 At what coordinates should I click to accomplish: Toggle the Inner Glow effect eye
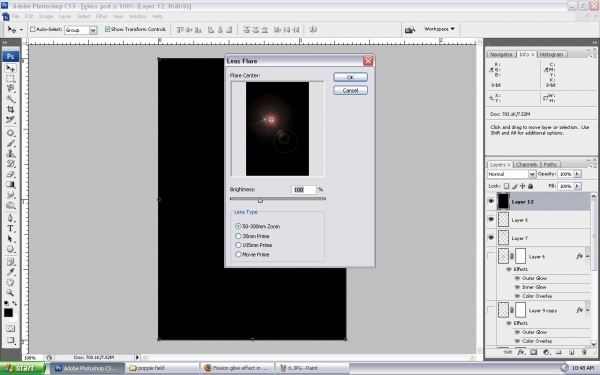517,287
